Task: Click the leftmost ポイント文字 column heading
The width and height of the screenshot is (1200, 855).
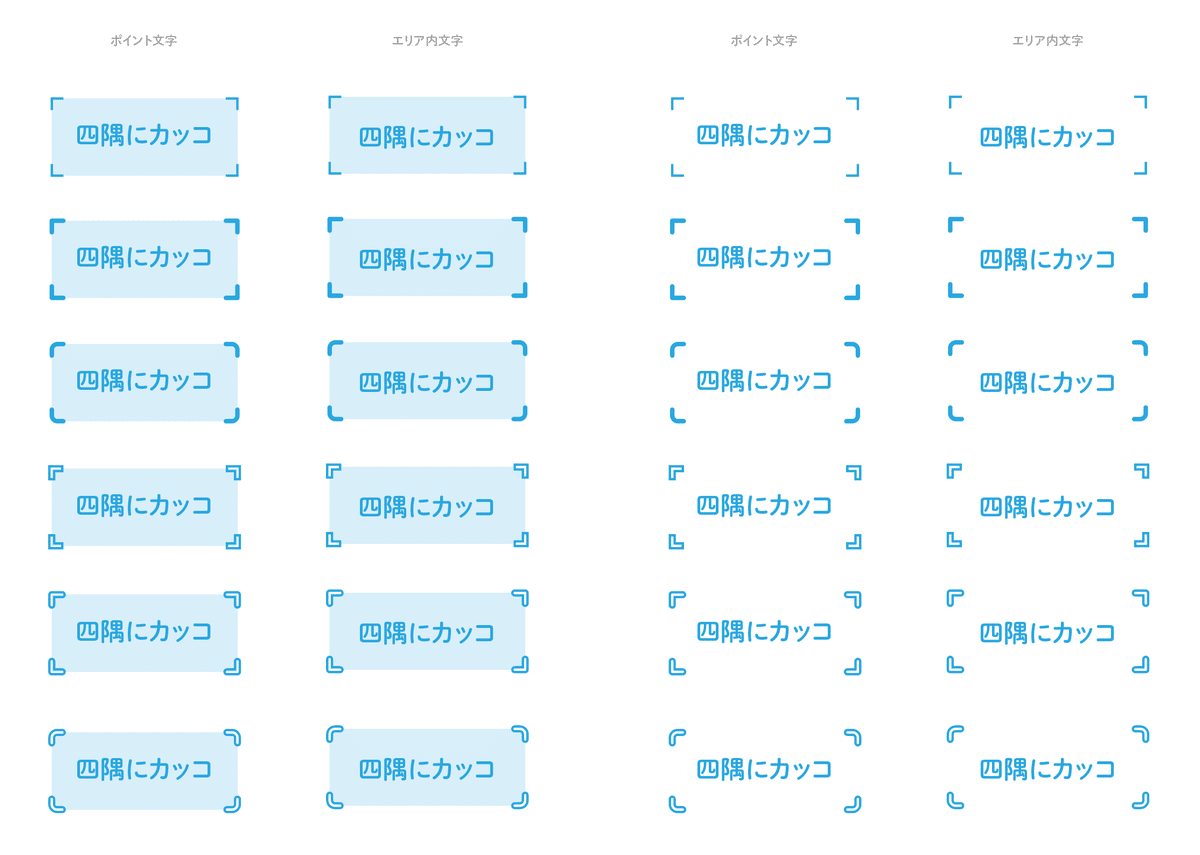Action: (144, 41)
